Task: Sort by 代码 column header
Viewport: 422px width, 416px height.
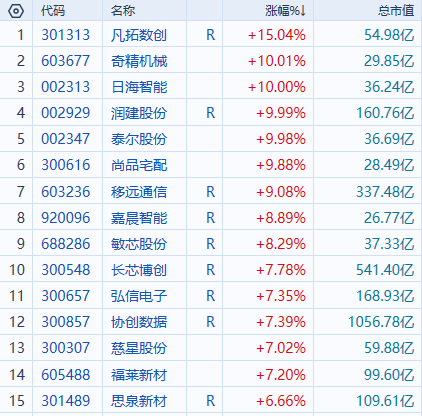Action: pyautogui.click(x=53, y=11)
